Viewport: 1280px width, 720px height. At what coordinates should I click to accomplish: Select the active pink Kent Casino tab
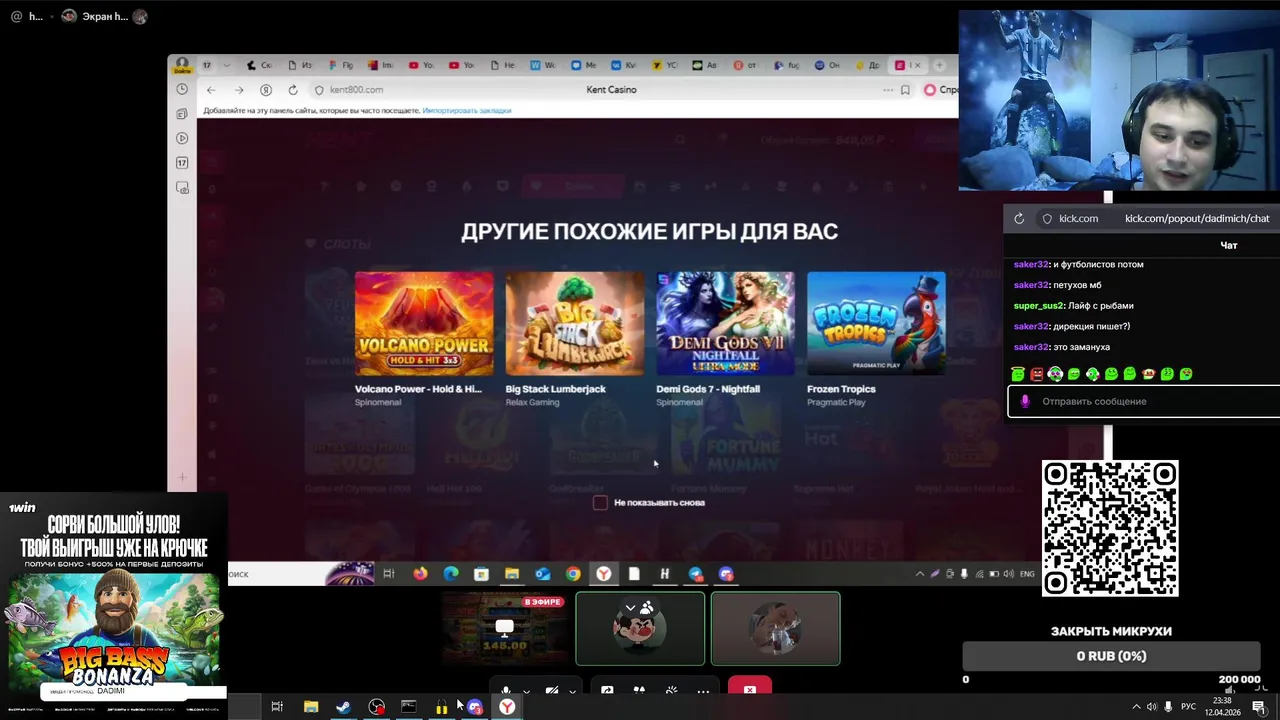908,65
